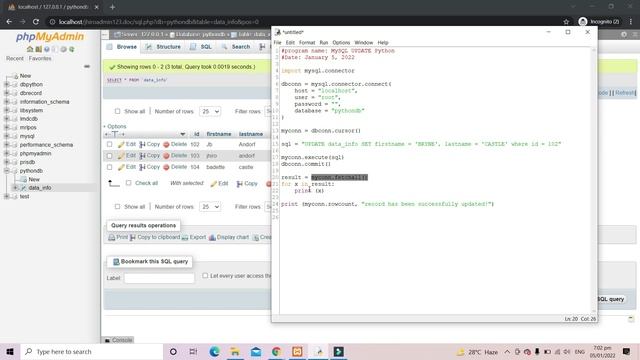Open phpMyAdmin home icon in sidebar

30,49
